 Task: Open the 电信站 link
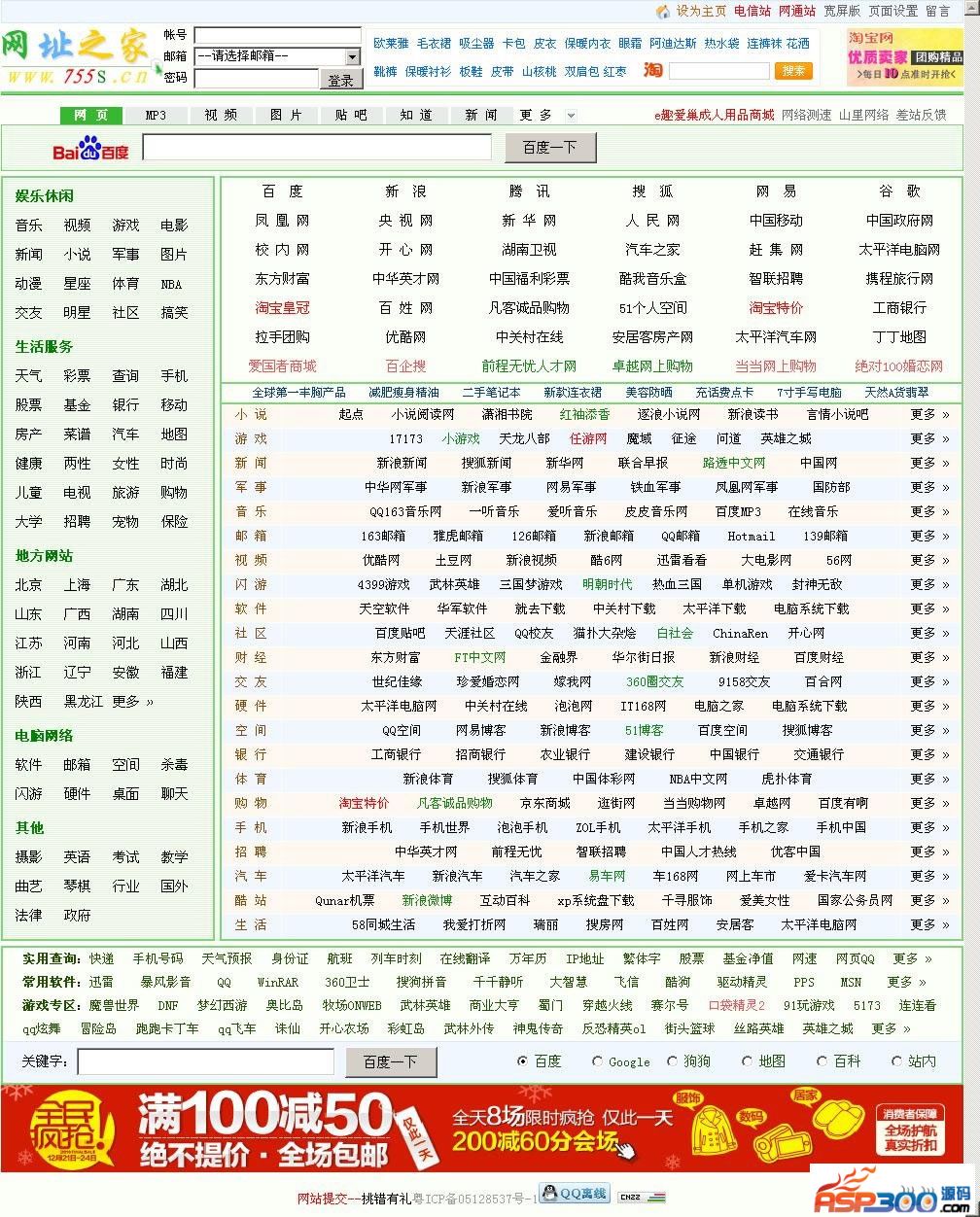[752, 12]
